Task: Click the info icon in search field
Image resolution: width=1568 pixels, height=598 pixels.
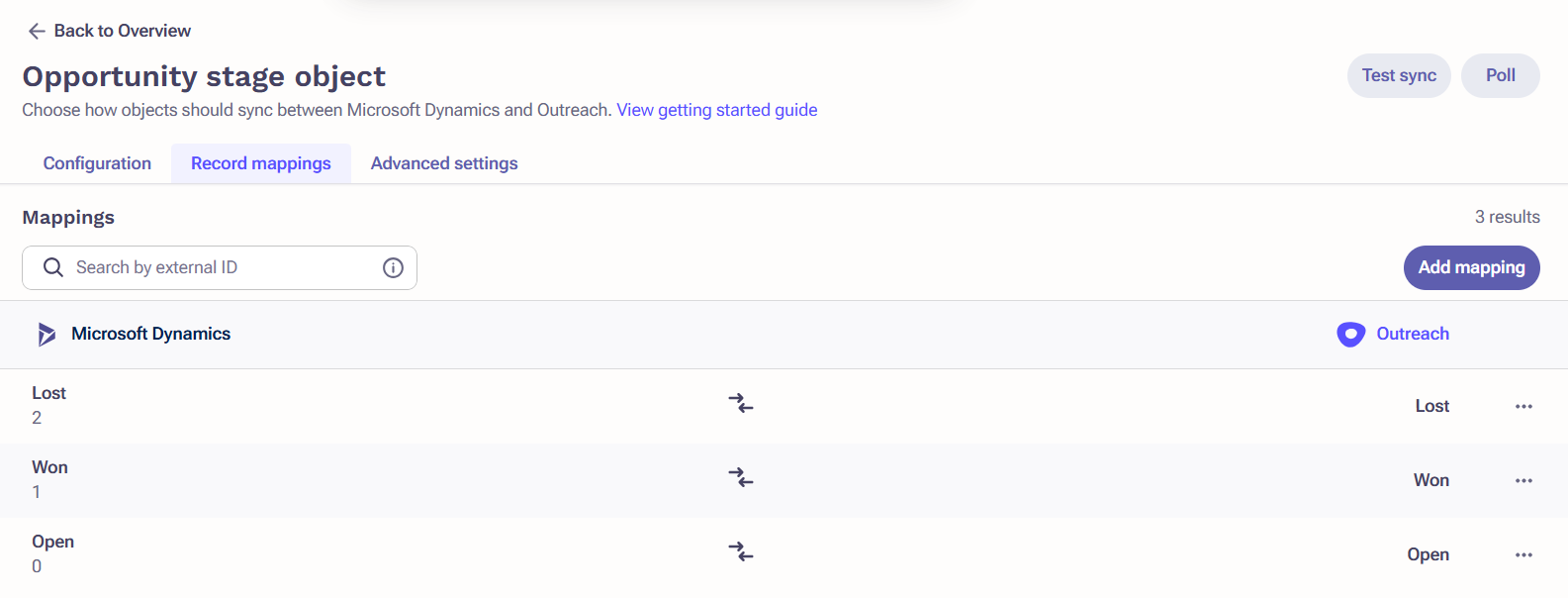Action: (393, 267)
